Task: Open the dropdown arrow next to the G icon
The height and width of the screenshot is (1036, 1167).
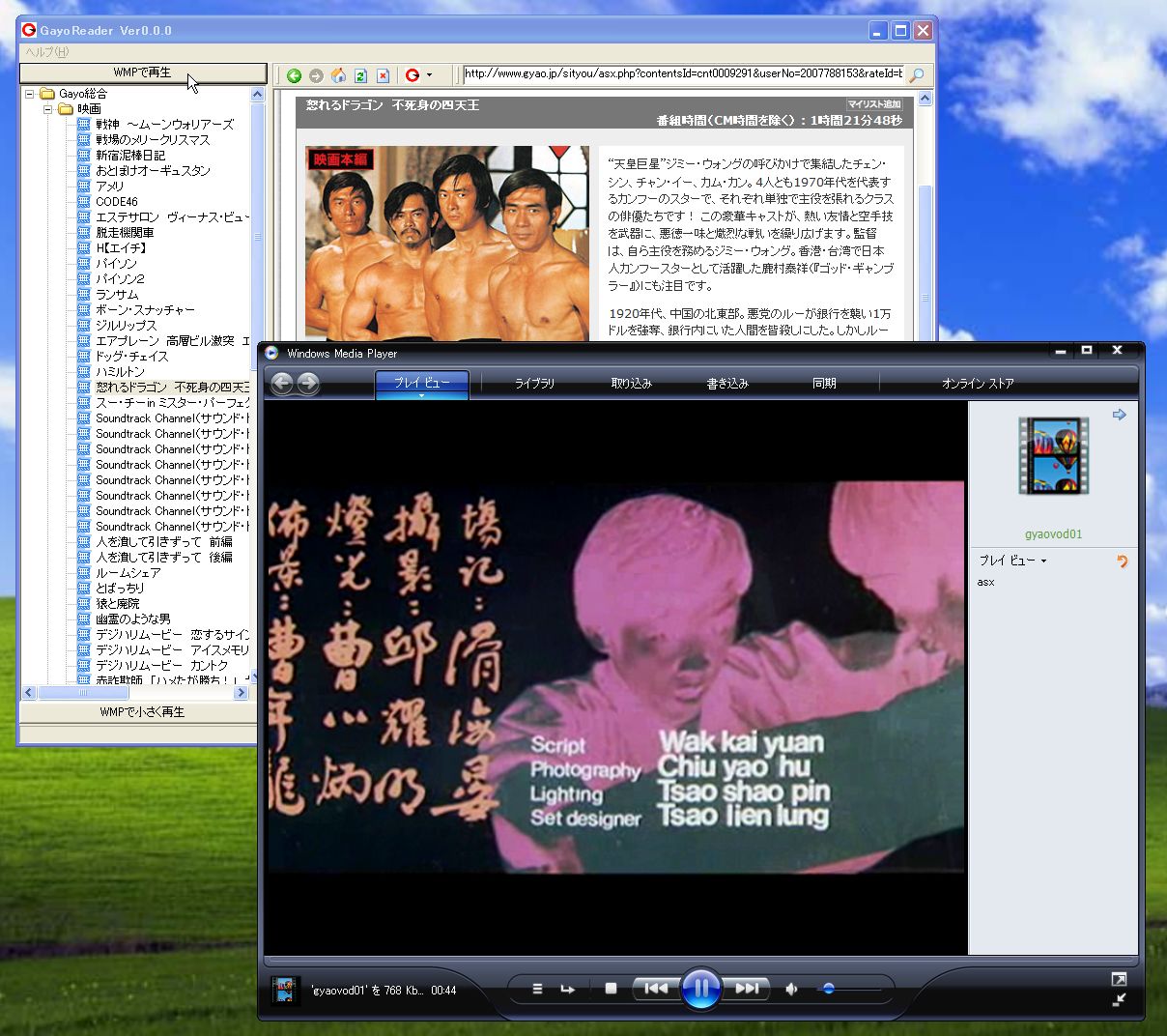Action: (429, 75)
